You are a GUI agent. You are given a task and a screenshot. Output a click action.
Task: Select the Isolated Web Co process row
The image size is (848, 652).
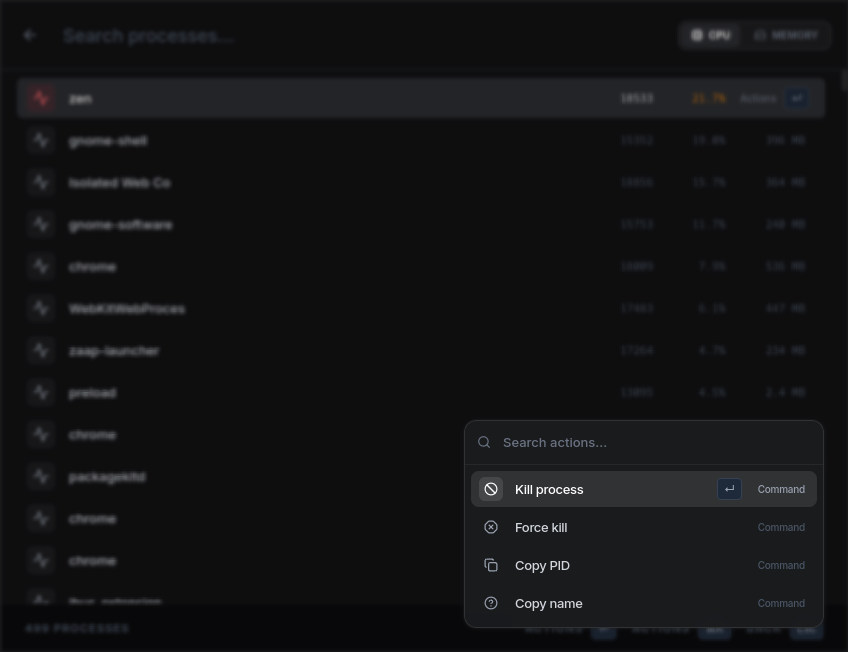(x=421, y=183)
